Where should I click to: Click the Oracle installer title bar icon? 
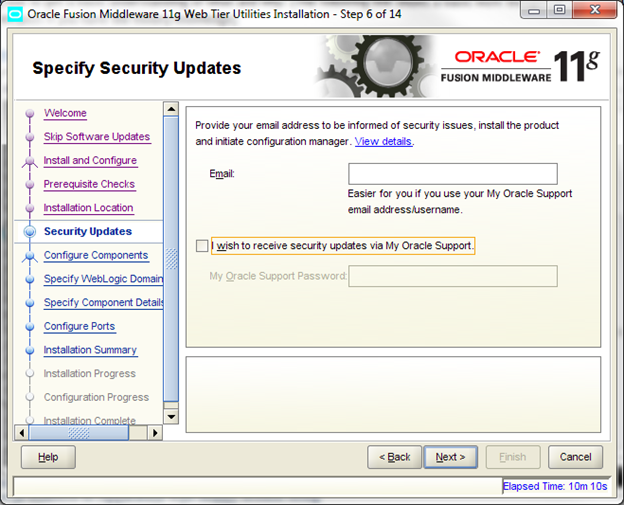tap(14, 13)
